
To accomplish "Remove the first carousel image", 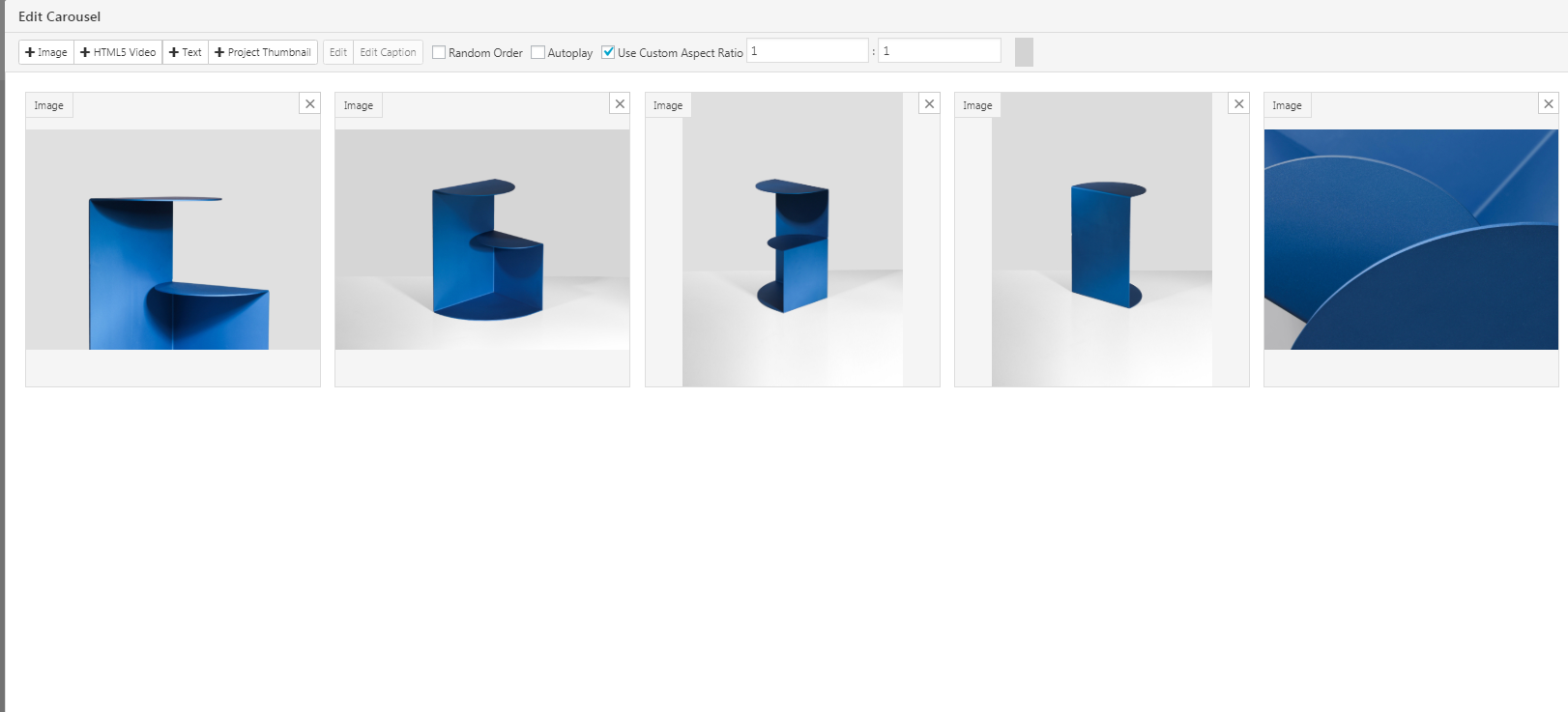I will pos(310,104).
